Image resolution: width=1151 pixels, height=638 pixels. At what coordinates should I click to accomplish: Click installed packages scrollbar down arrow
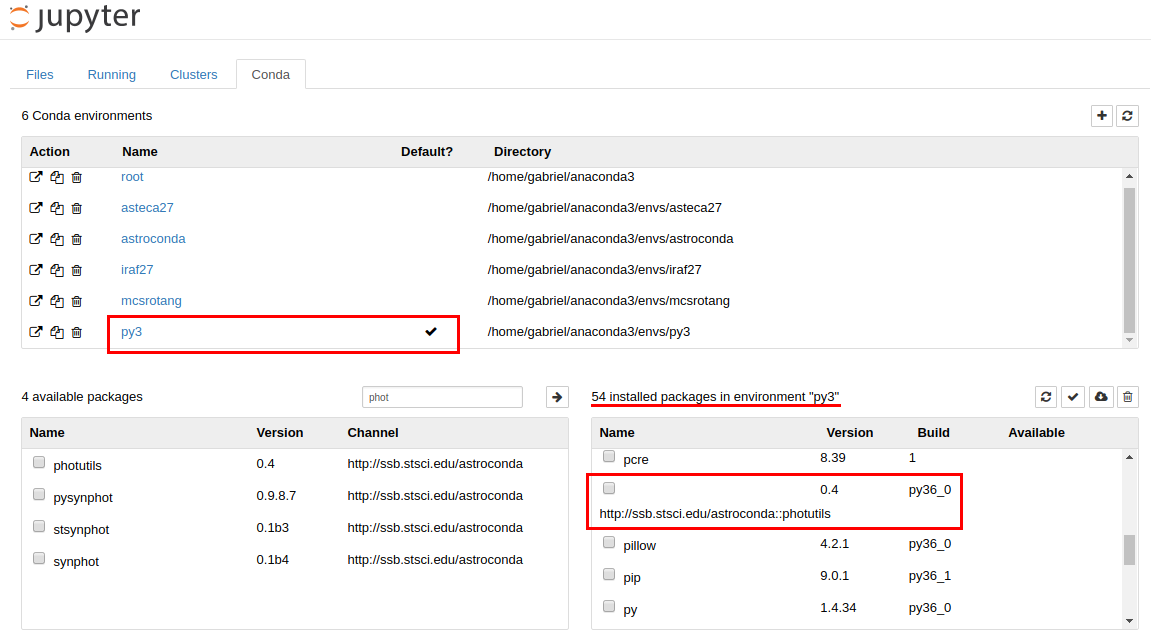pyautogui.click(x=1129, y=621)
